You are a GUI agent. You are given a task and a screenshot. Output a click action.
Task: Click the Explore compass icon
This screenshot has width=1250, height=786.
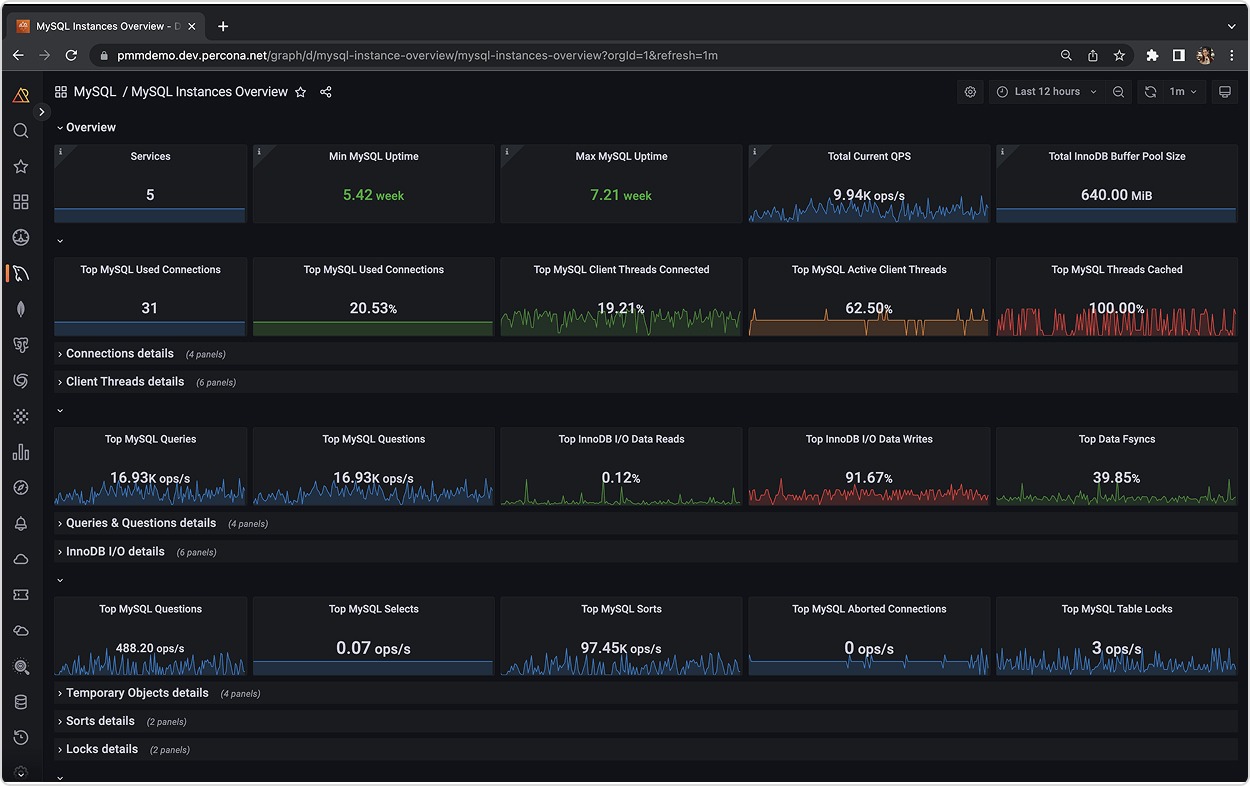pyautogui.click(x=20, y=488)
